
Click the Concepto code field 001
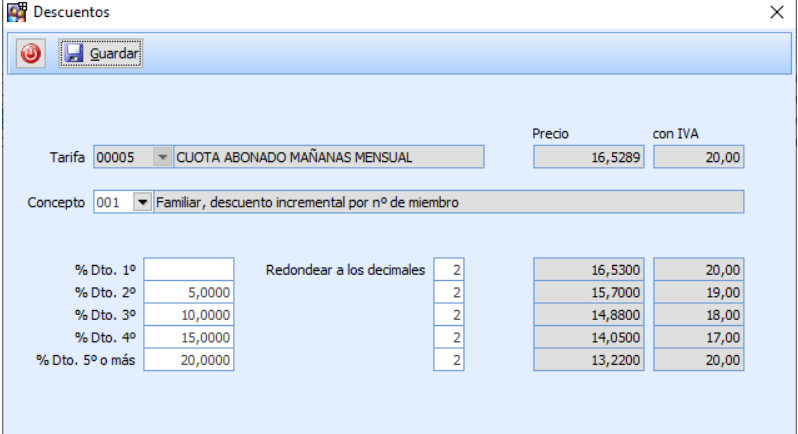[x=112, y=203]
